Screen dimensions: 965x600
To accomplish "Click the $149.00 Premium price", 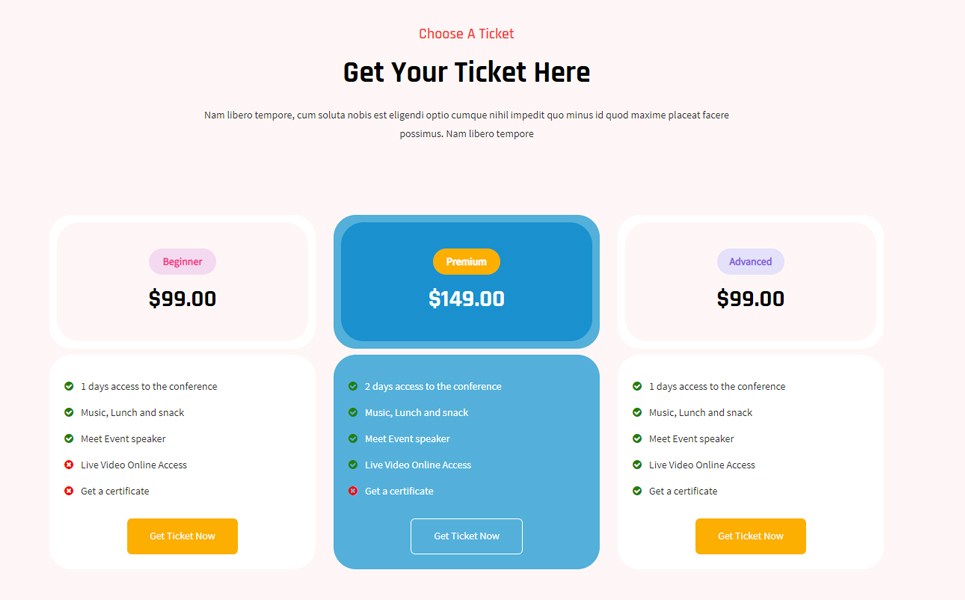I will coord(466,299).
